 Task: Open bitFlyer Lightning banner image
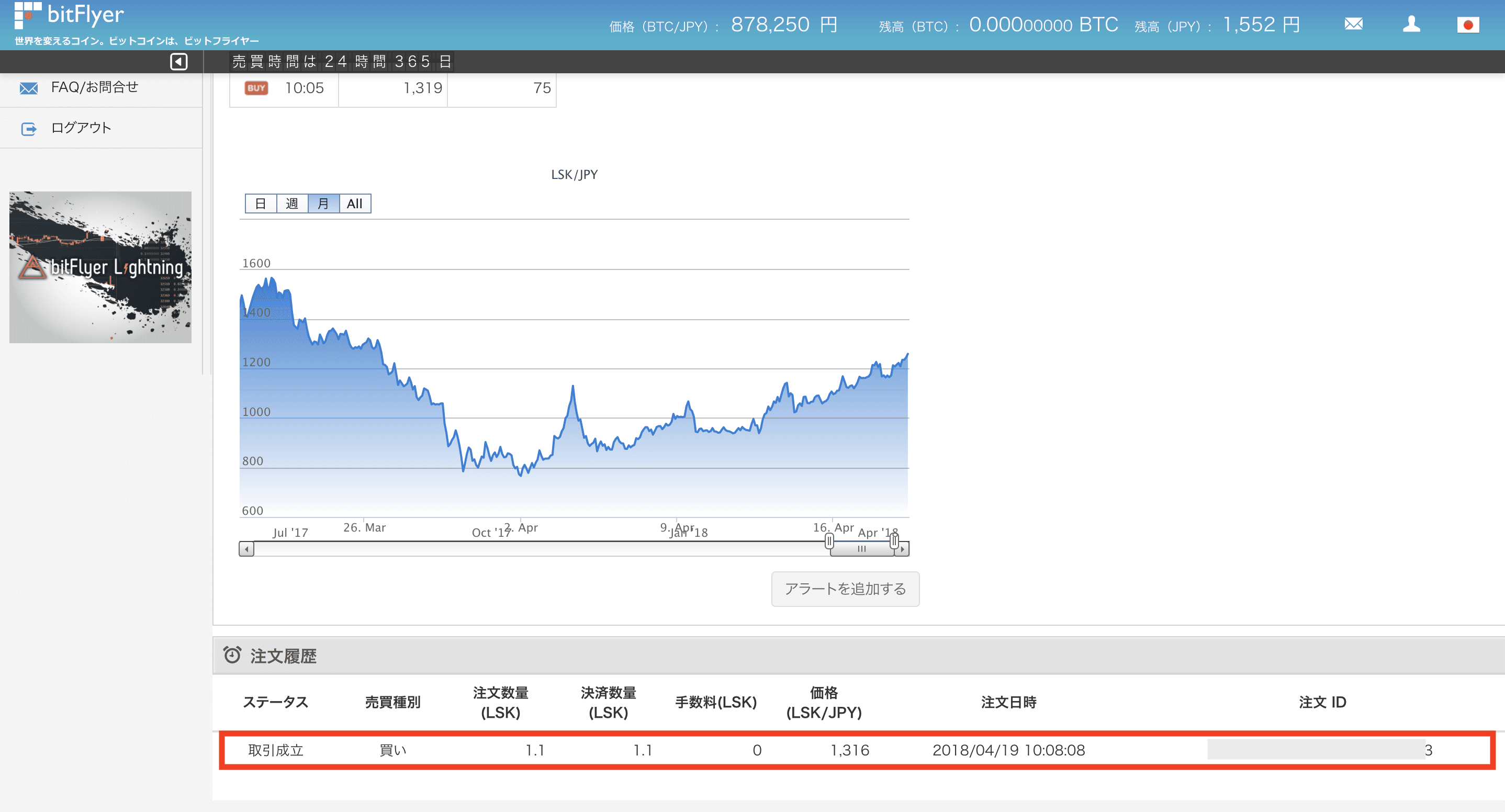click(x=100, y=267)
